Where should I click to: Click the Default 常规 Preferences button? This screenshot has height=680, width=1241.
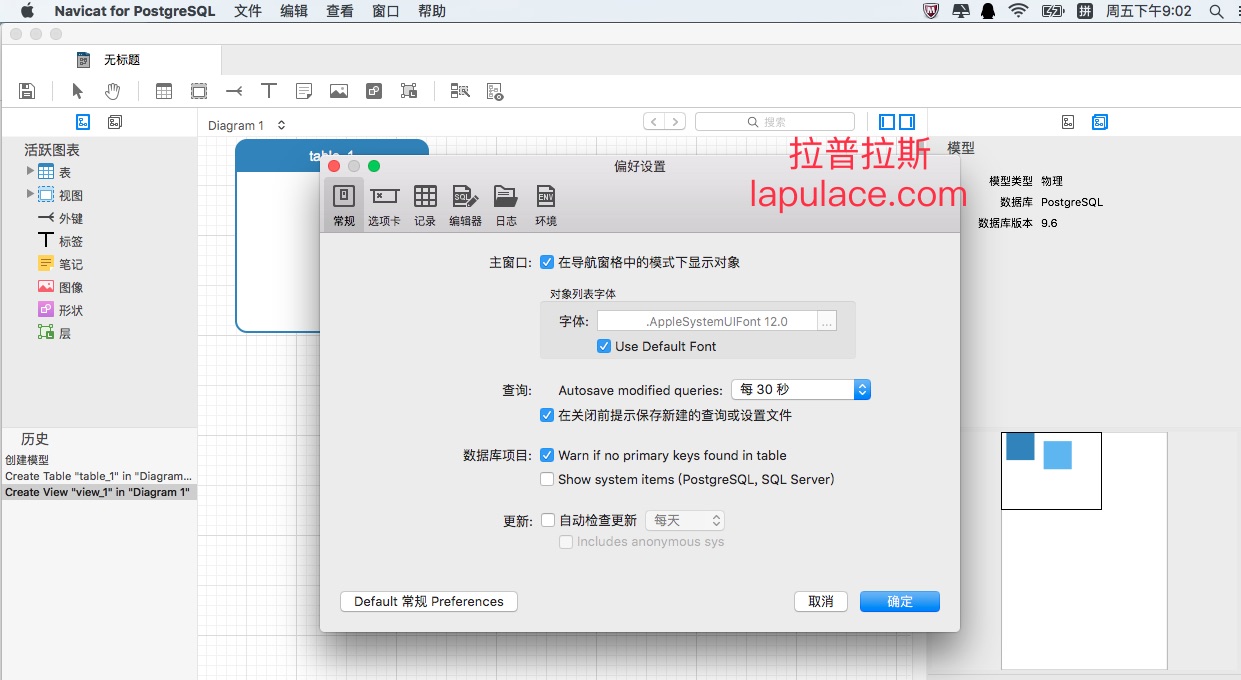(429, 601)
